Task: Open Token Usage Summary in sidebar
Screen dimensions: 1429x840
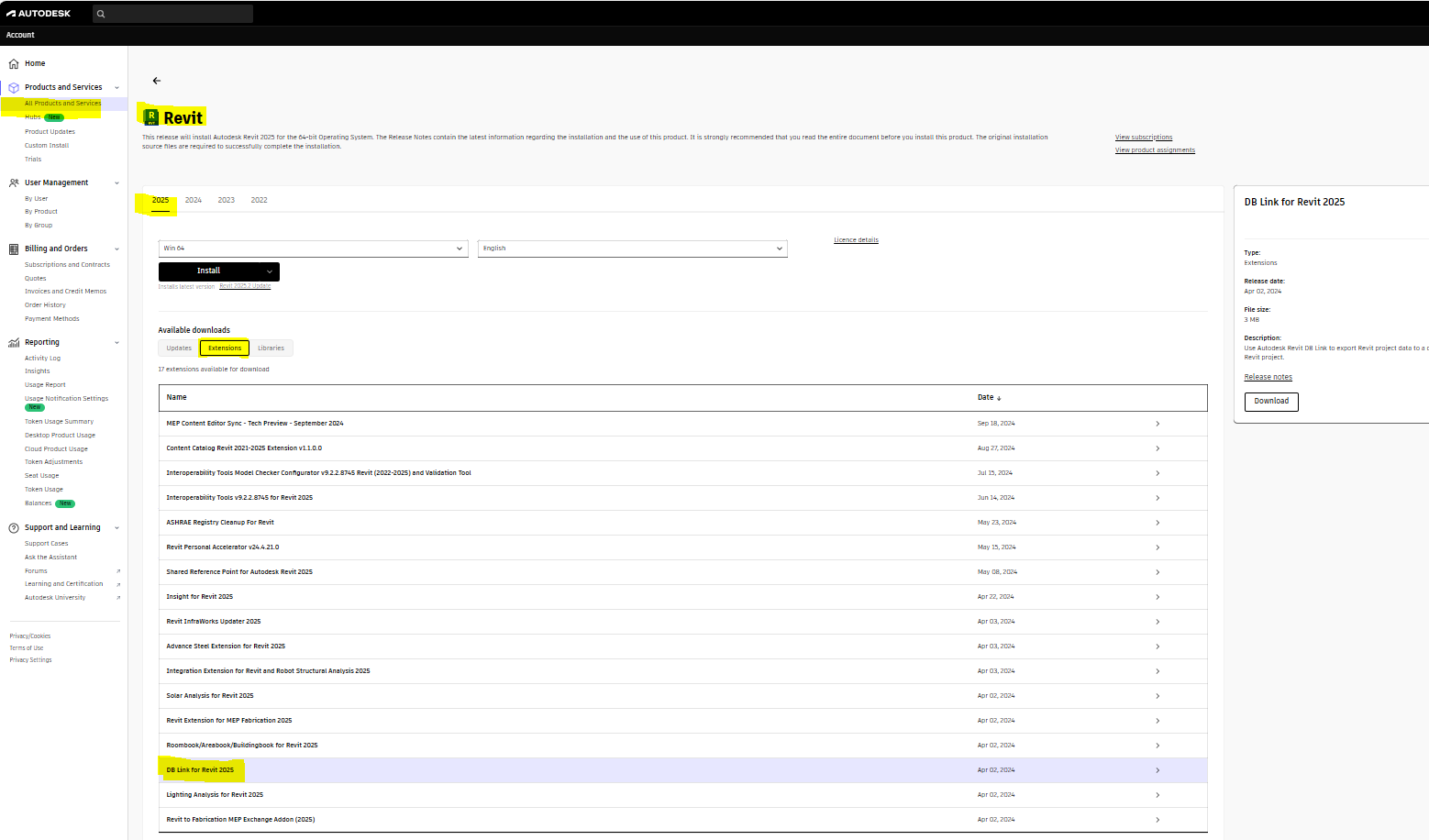Action: [59, 422]
